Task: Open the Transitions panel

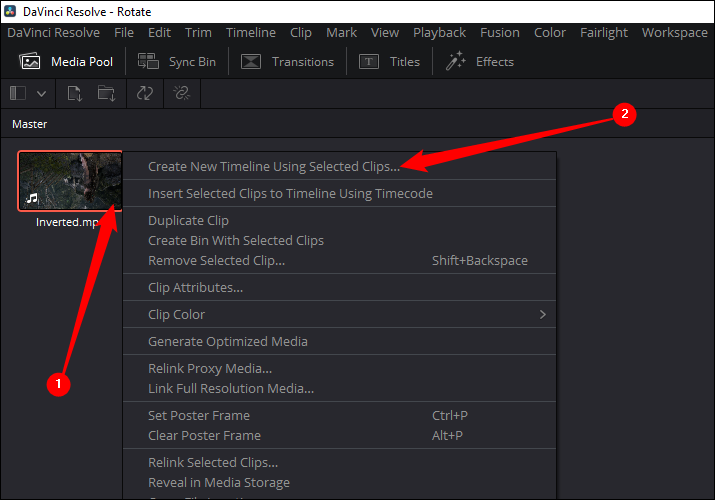Action: 288,62
